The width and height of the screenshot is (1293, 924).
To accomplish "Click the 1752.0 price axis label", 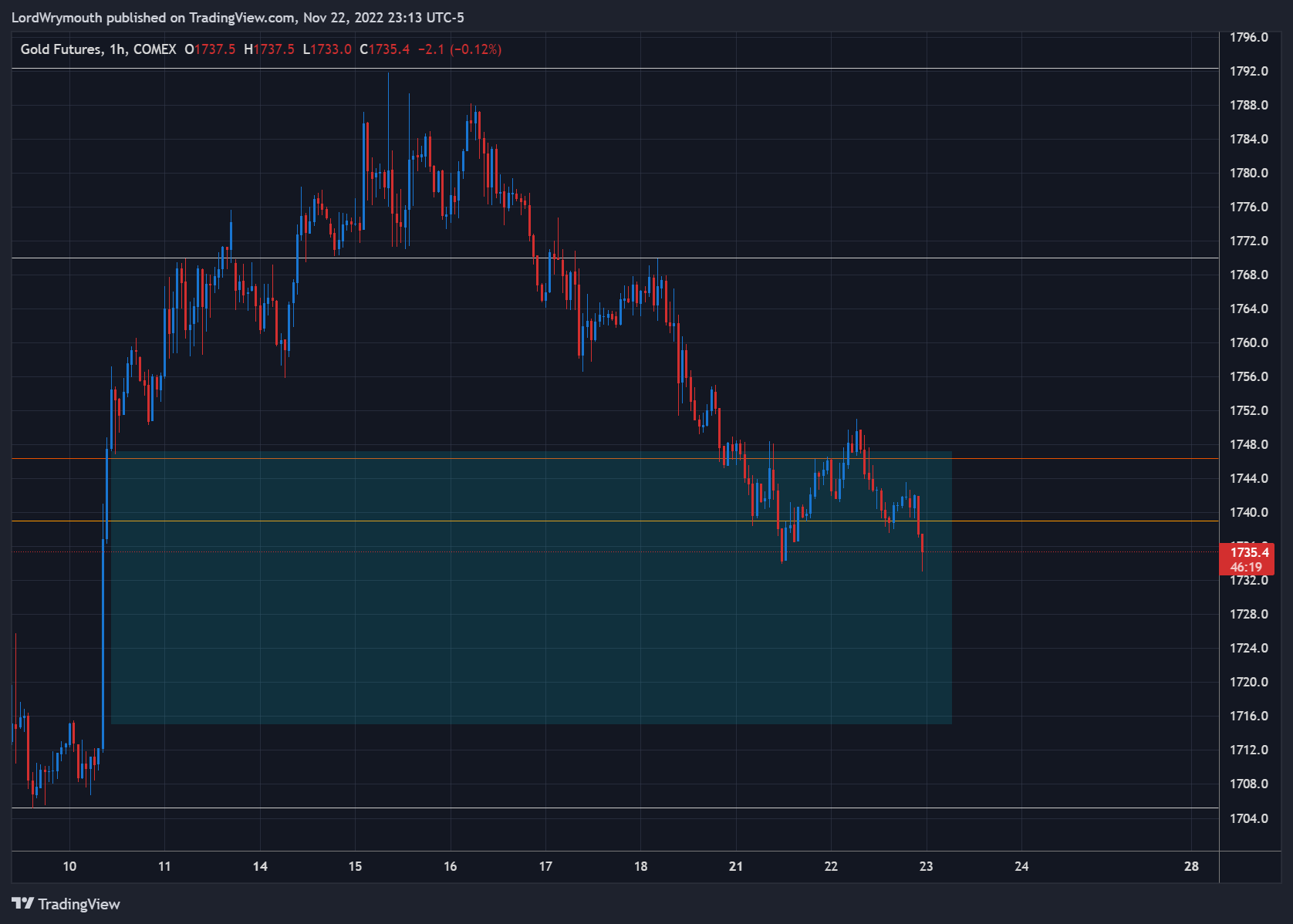I will [1249, 410].
